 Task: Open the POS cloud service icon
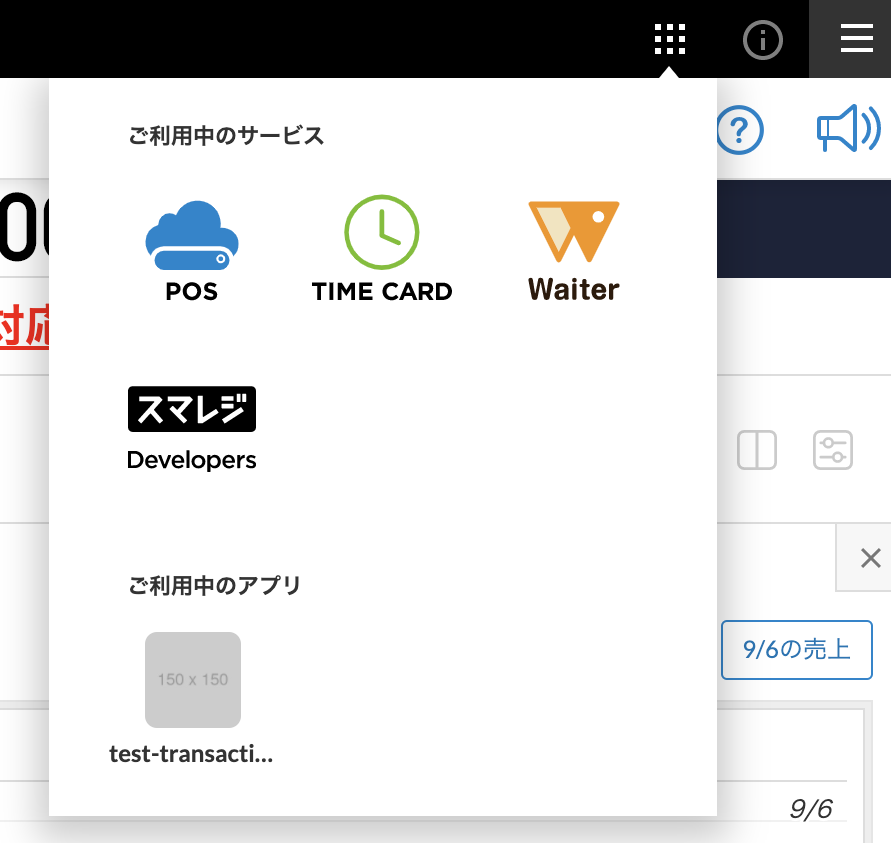[191, 236]
